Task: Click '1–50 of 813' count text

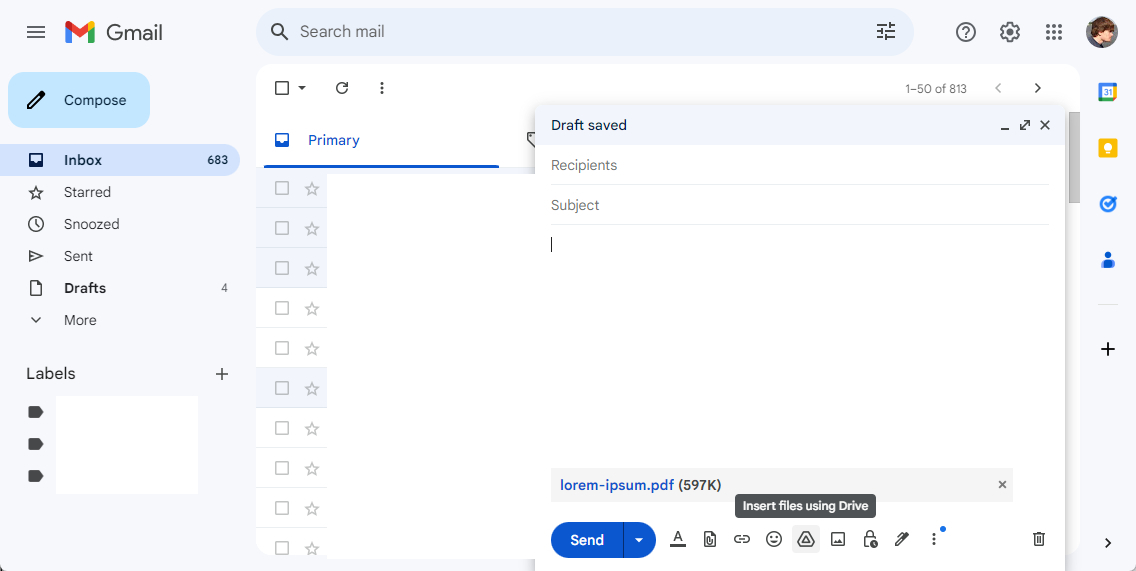Action: pyautogui.click(x=936, y=88)
